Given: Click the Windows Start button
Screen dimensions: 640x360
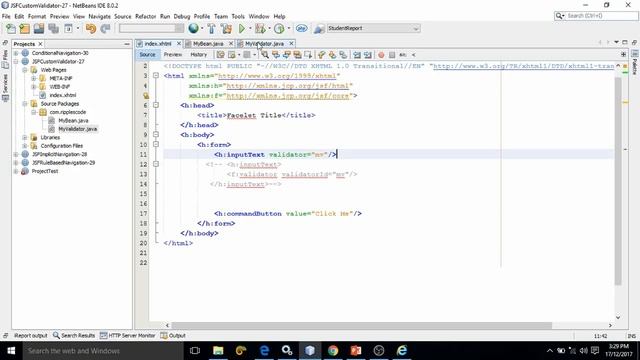Looking at the screenshot, I should (11, 351).
